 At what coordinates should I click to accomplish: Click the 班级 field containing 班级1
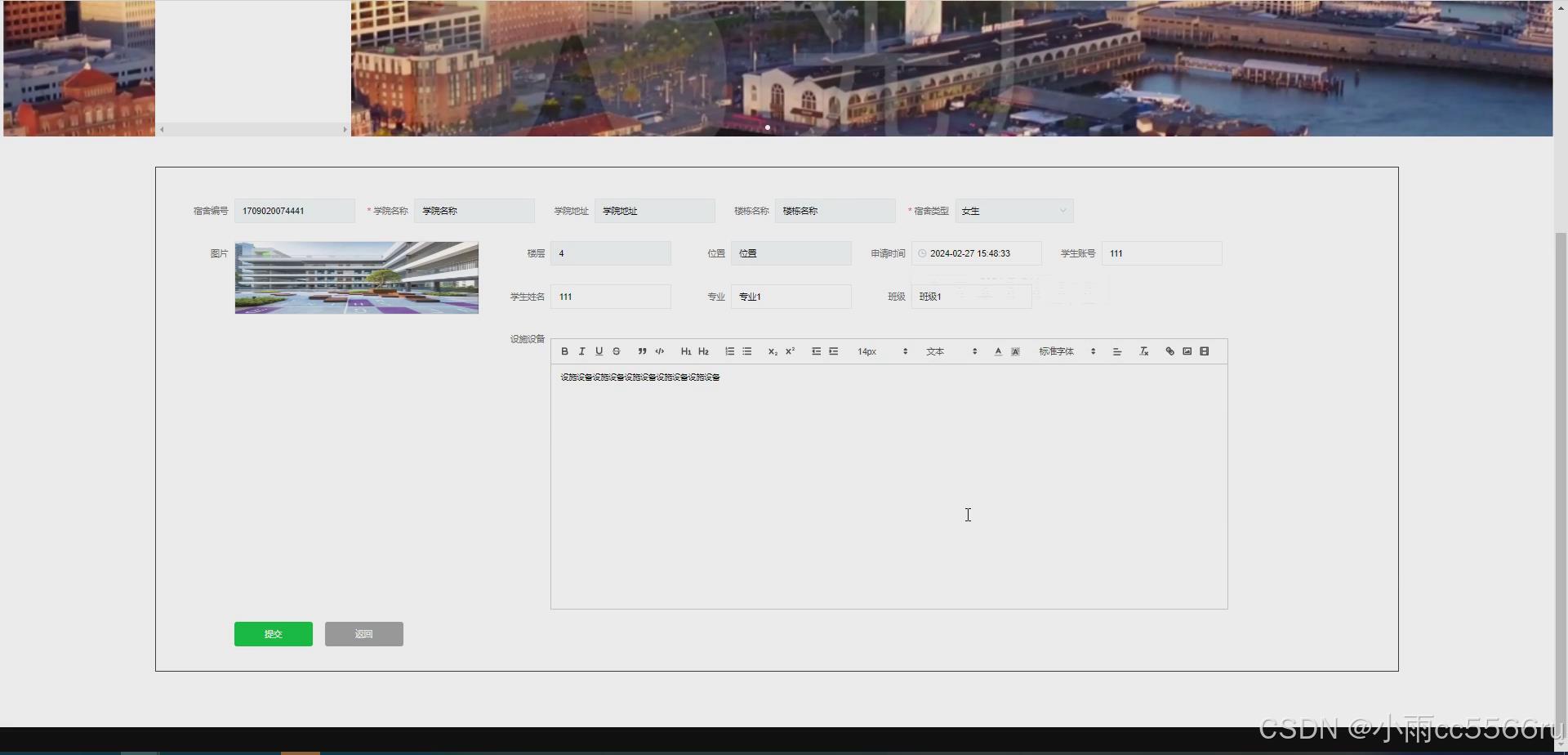[x=972, y=297]
